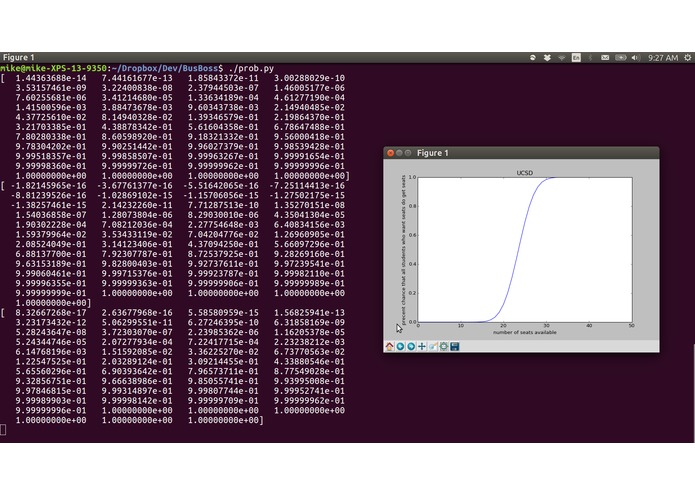Image resolution: width=695 pixels, height=494 pixels.
Task: Open the Wi-Fi network indicator
Action: [x=562, y=58]
